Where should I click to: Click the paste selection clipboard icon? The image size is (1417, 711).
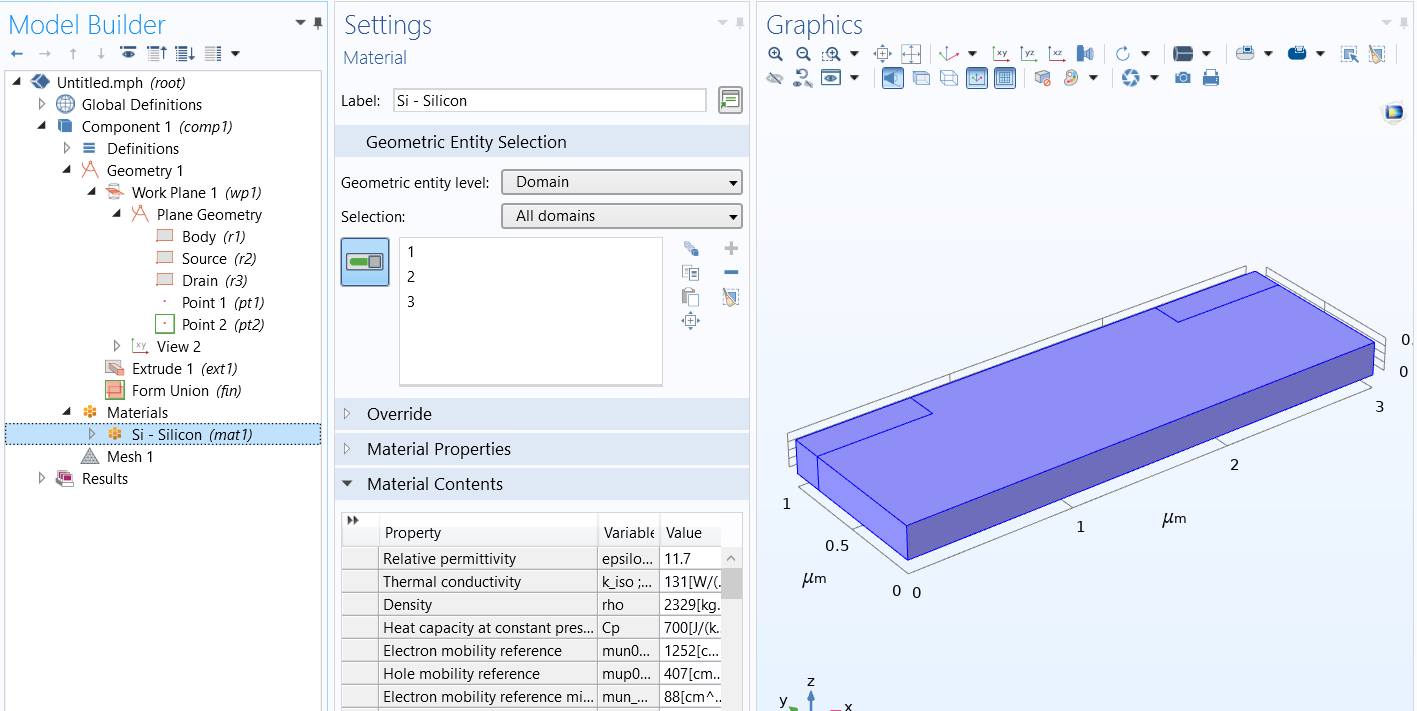point(690,297)
